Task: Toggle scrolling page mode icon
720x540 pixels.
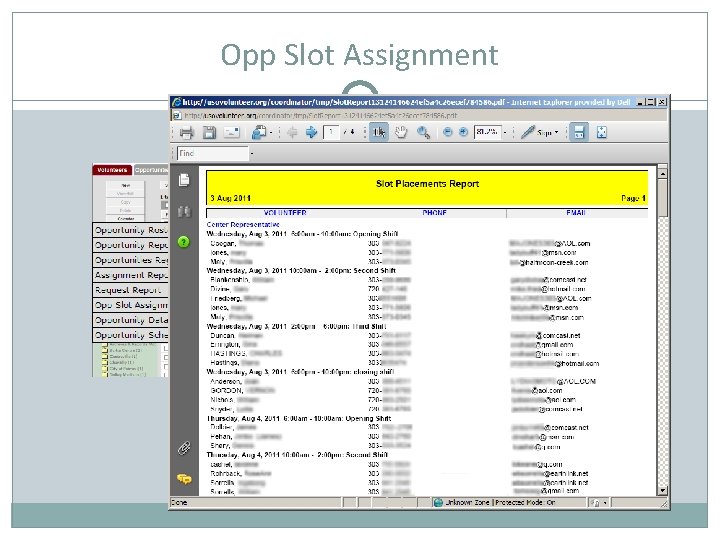Action: coord(579,133)
